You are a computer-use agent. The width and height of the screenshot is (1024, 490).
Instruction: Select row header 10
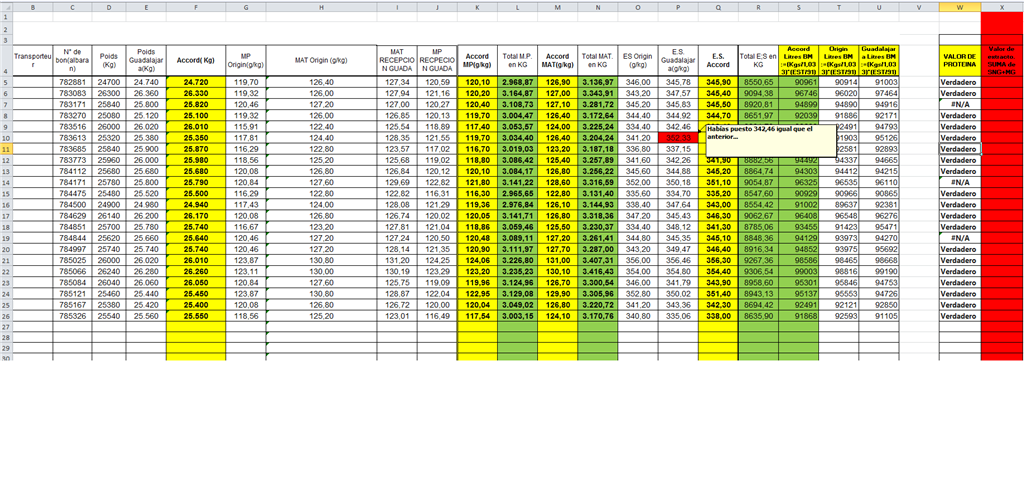(x=5, y=138)
